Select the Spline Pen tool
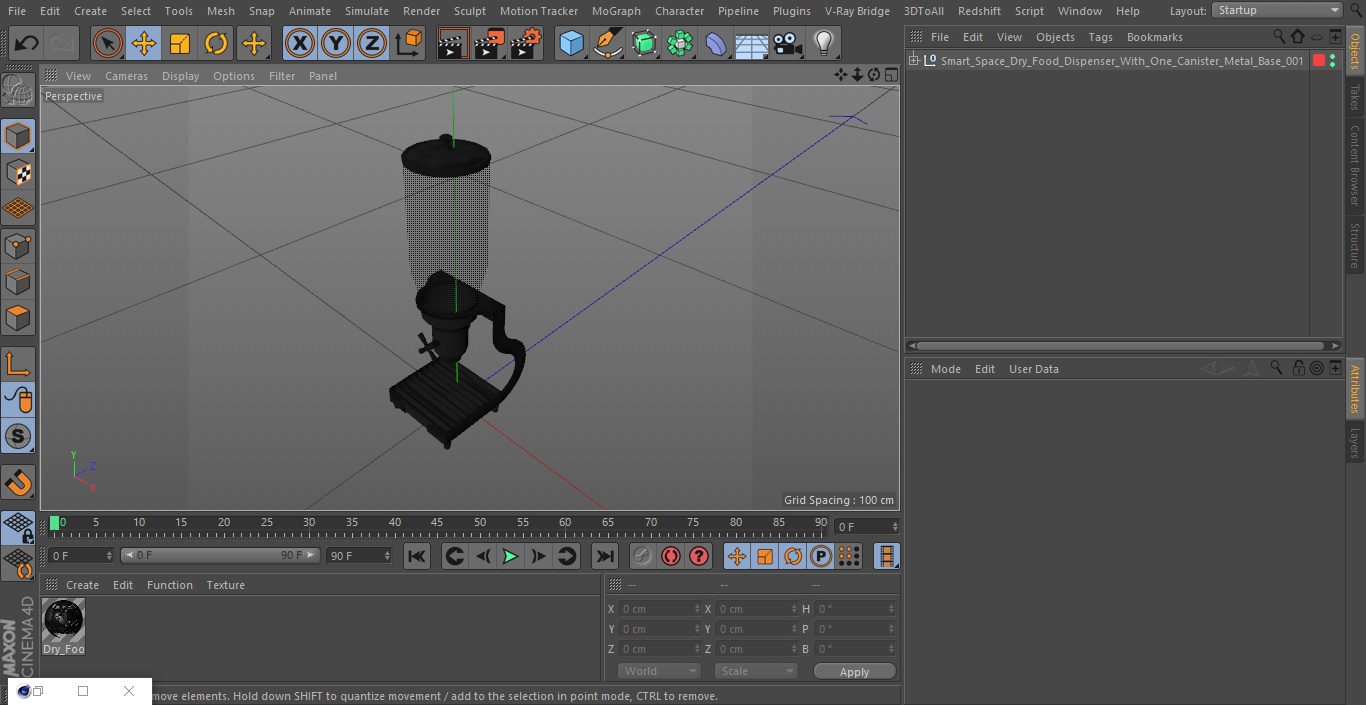The image size is (1366, 705). (607, 43)
